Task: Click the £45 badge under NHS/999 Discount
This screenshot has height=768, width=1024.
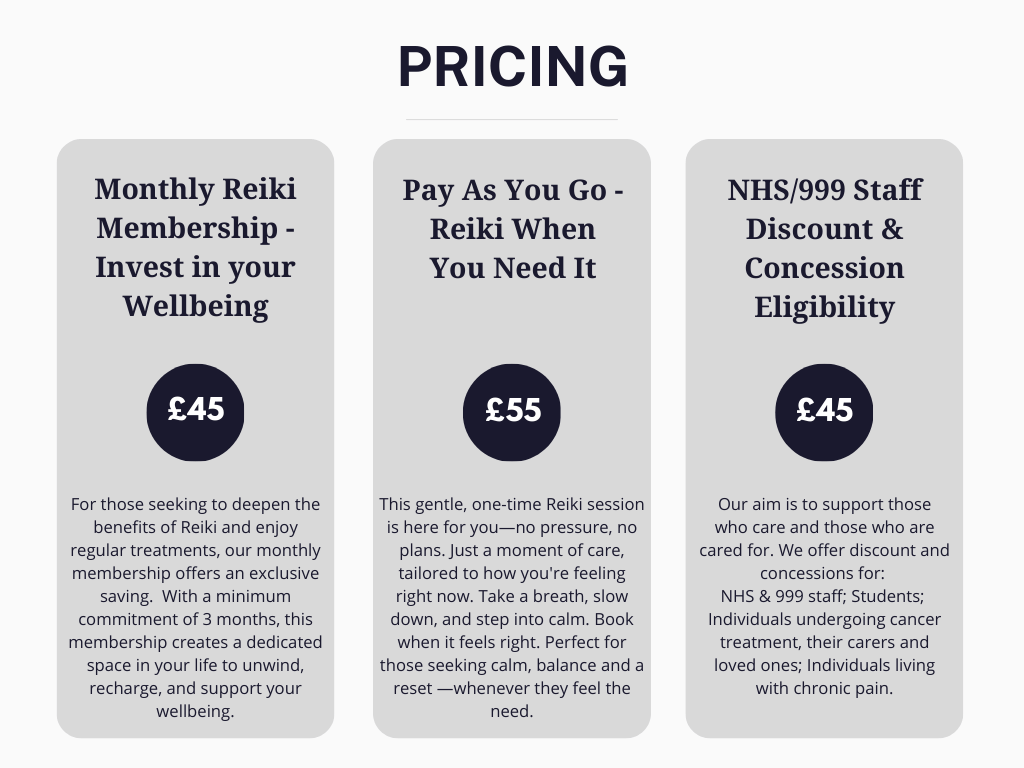Action: coord(824,410)
